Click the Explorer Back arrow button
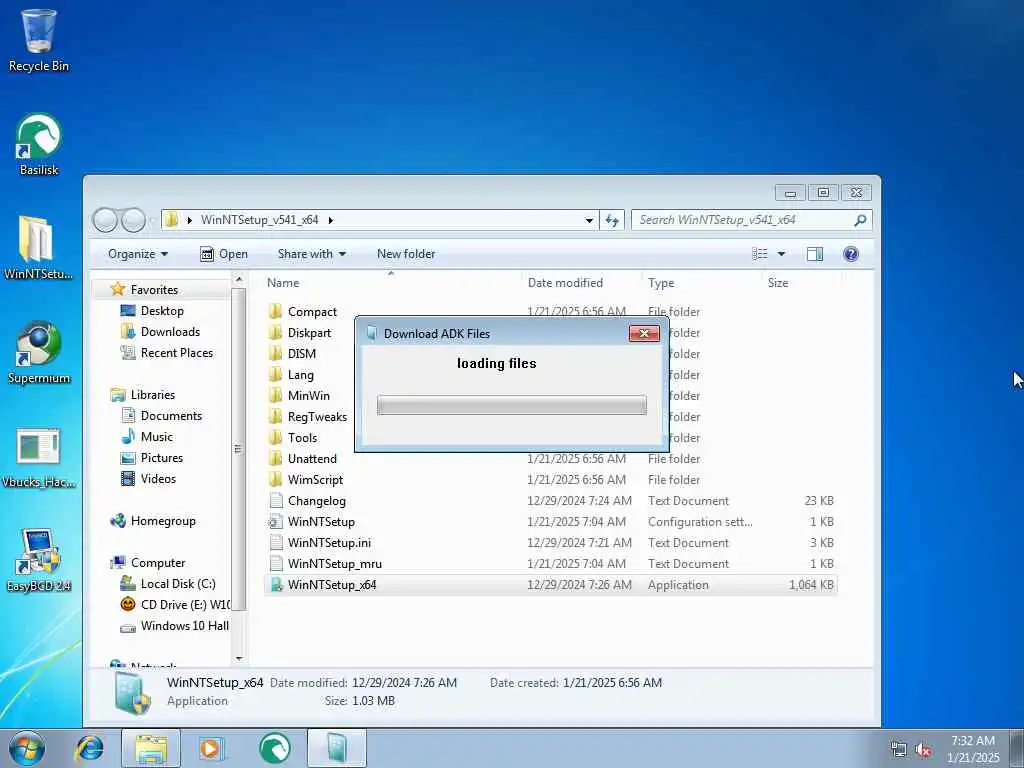 [105, 220]
